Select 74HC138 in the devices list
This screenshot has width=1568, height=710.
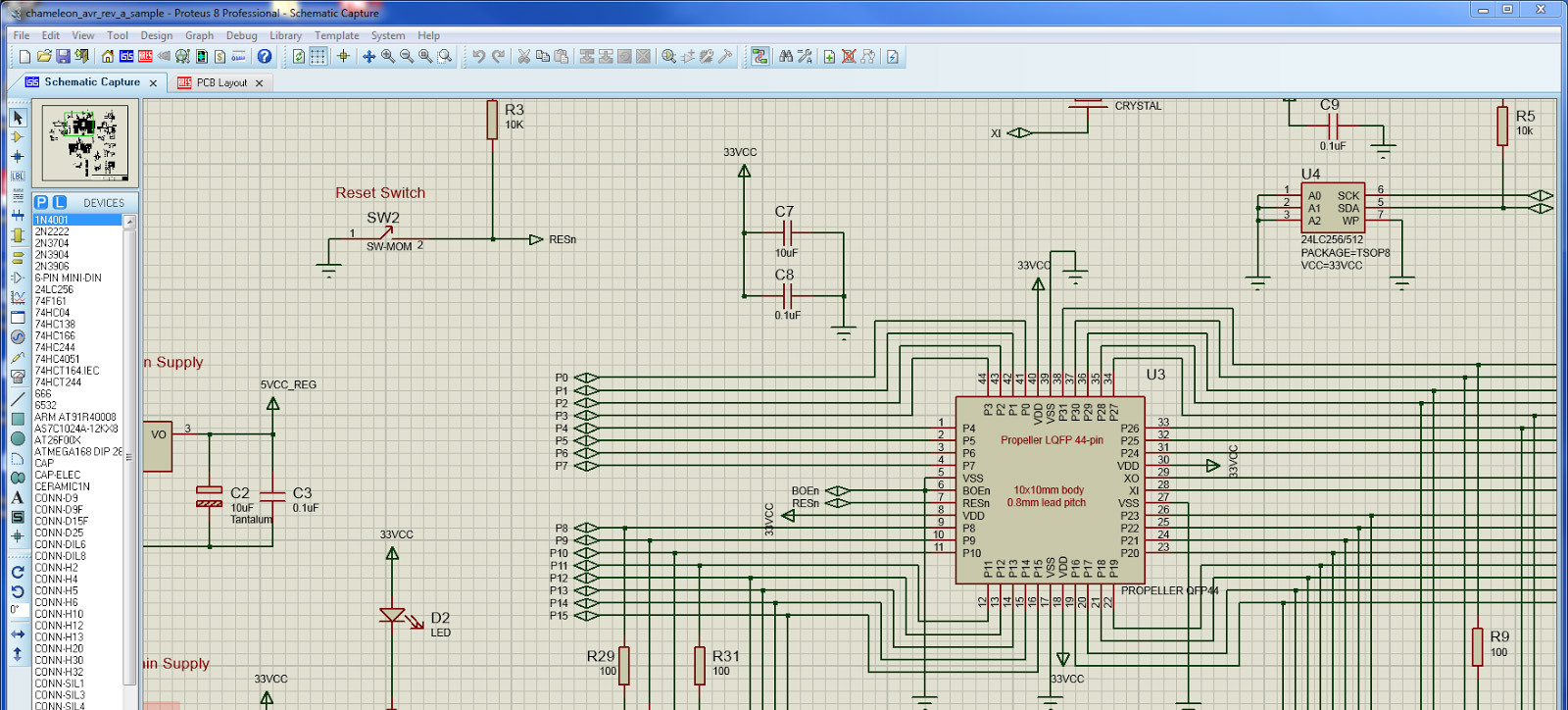pos(55,325)
